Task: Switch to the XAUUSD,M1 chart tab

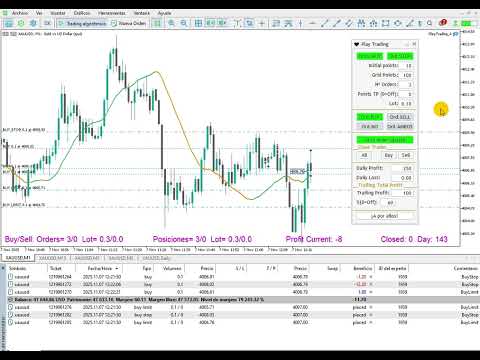Action: click(x=17, y=258)
